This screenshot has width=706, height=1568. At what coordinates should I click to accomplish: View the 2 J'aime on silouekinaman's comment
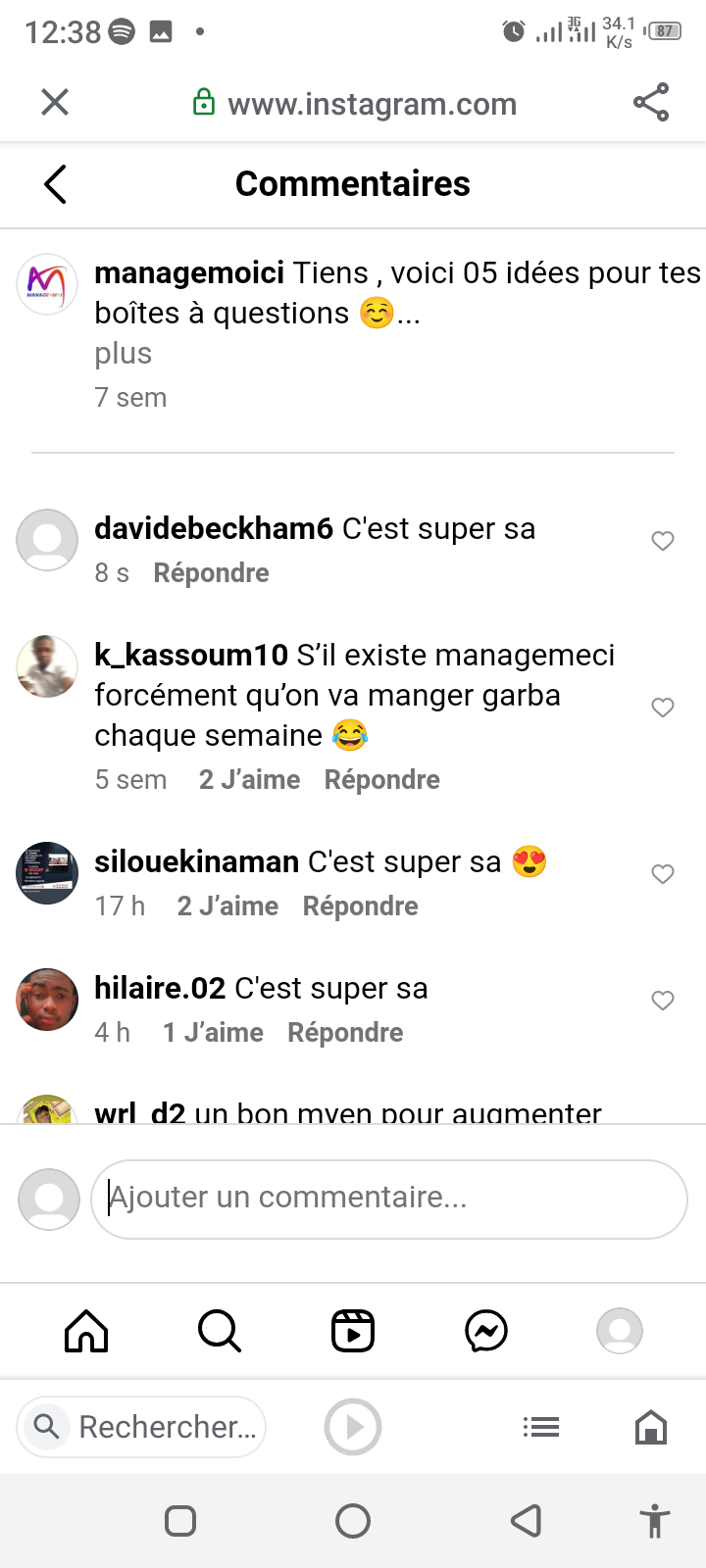pos(227,906)
